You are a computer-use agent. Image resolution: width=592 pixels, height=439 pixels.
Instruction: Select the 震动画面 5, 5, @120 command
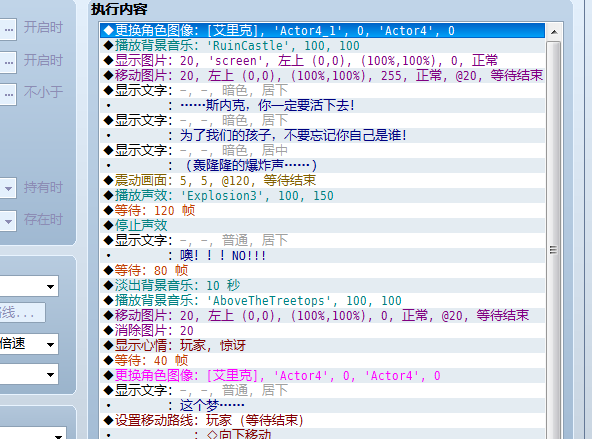coord(322,180)
